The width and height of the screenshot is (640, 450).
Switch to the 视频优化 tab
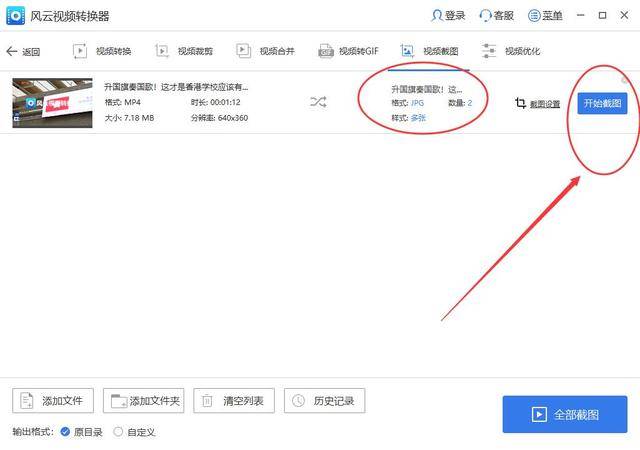click(512, 51)
